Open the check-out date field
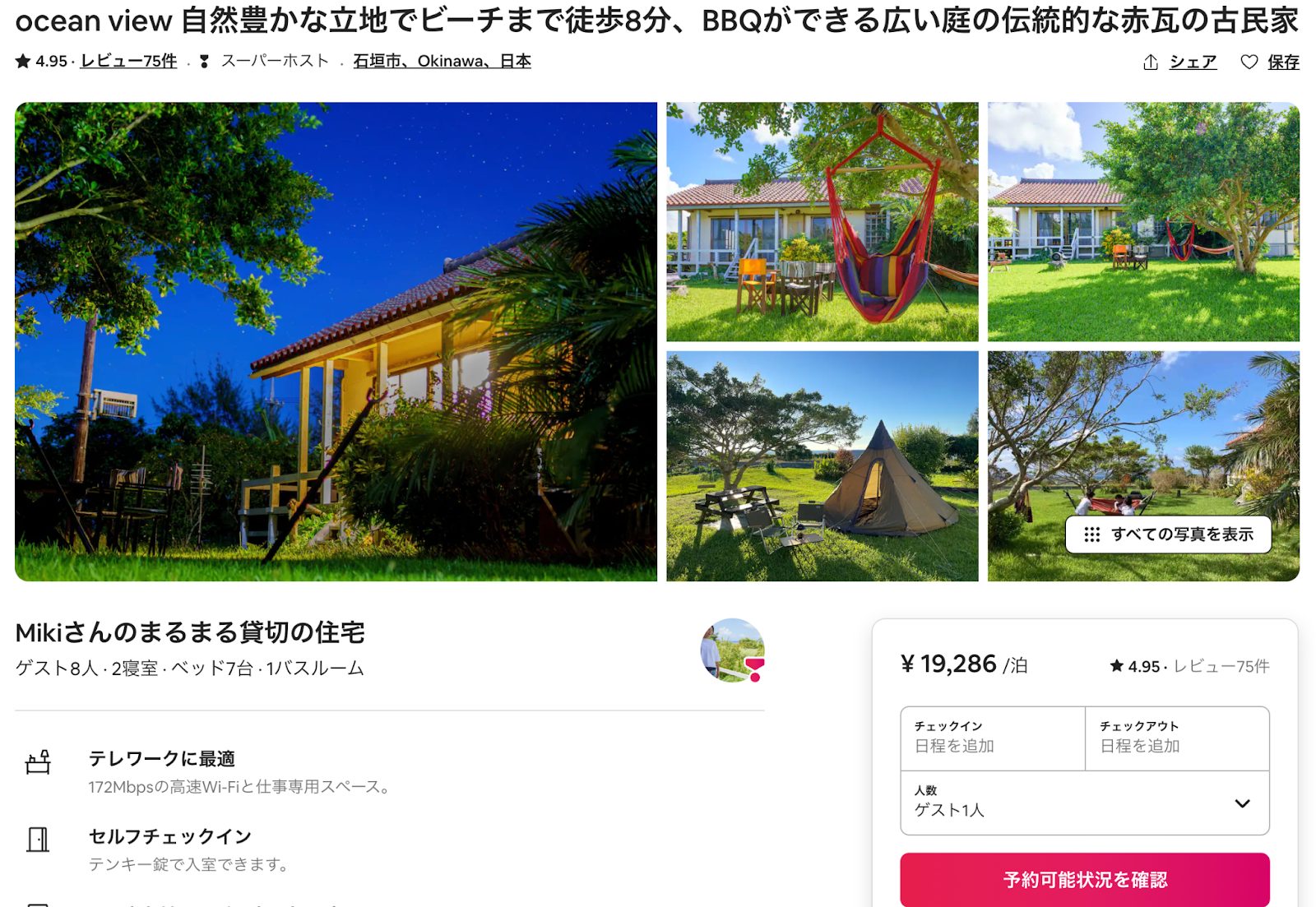The height and width of the screenshot is (907, 1316). point(1177,738)
